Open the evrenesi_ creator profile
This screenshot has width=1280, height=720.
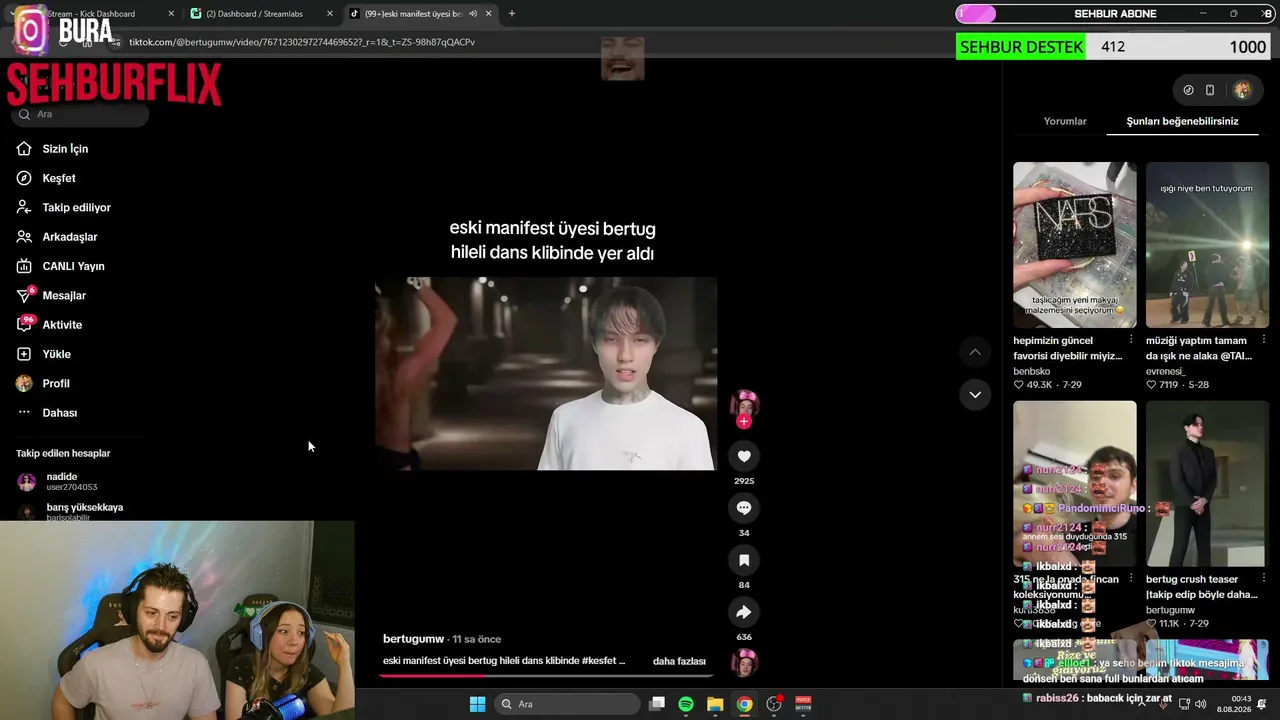pos(1165,371)
